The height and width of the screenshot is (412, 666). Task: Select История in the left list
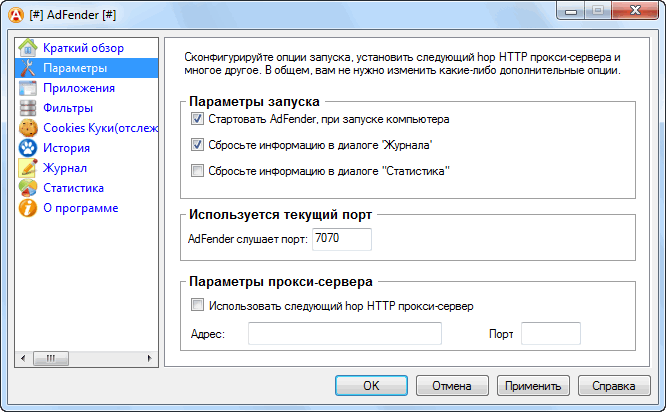pos(67,148)
